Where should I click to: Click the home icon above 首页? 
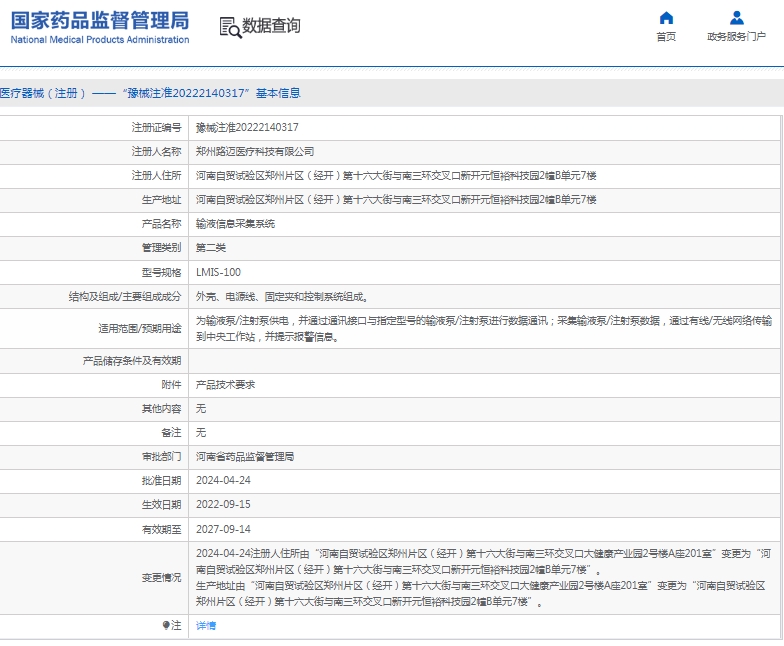pyautogui.click(x=666, y=18)
